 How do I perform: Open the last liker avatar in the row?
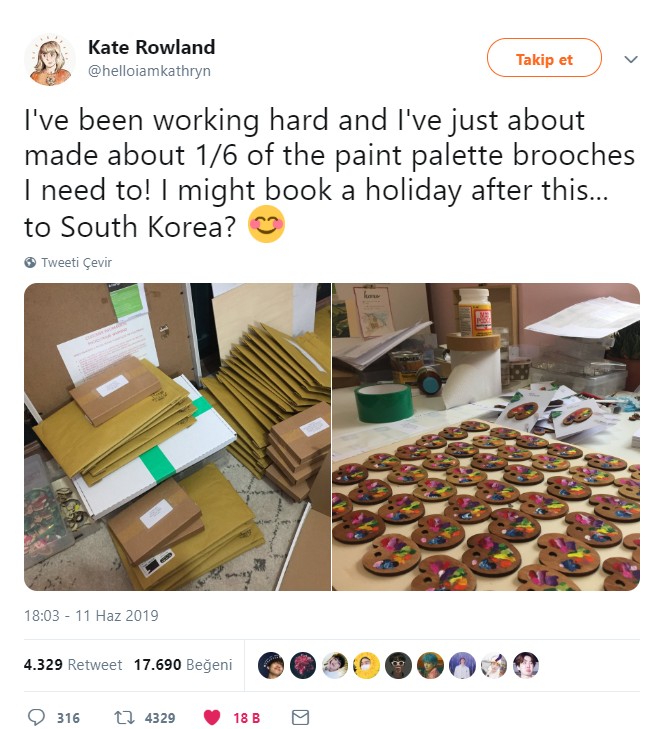(526, 665)
